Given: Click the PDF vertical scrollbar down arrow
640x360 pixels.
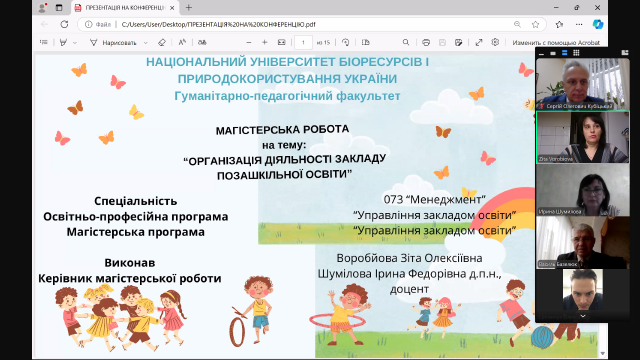Looking at the screenshot, I should click(602, 353).
